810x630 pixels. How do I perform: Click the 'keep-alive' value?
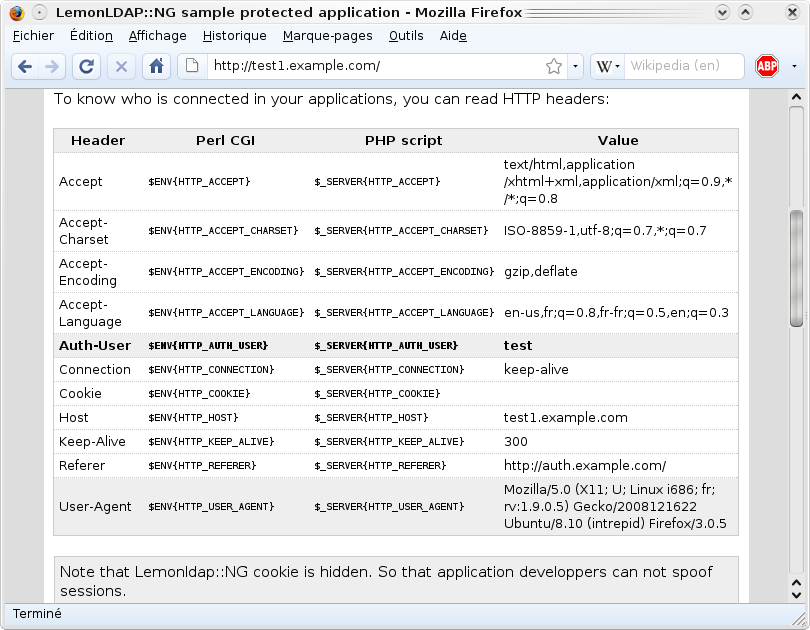[536, 370]
